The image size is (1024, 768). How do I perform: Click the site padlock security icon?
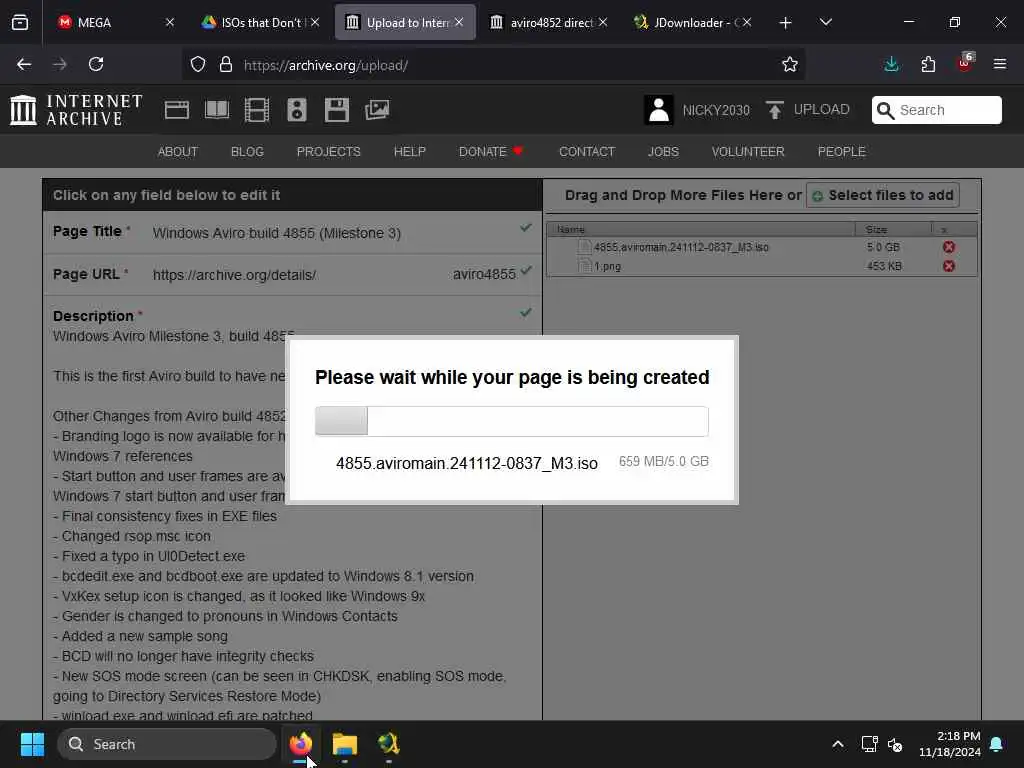[x=226, y=65]
